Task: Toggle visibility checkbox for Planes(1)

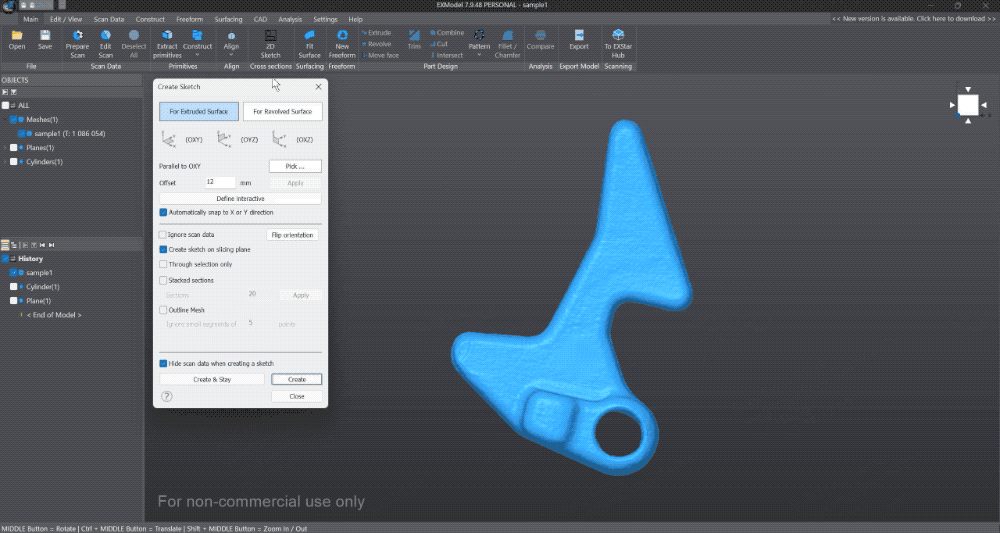Action: point(14,148)
